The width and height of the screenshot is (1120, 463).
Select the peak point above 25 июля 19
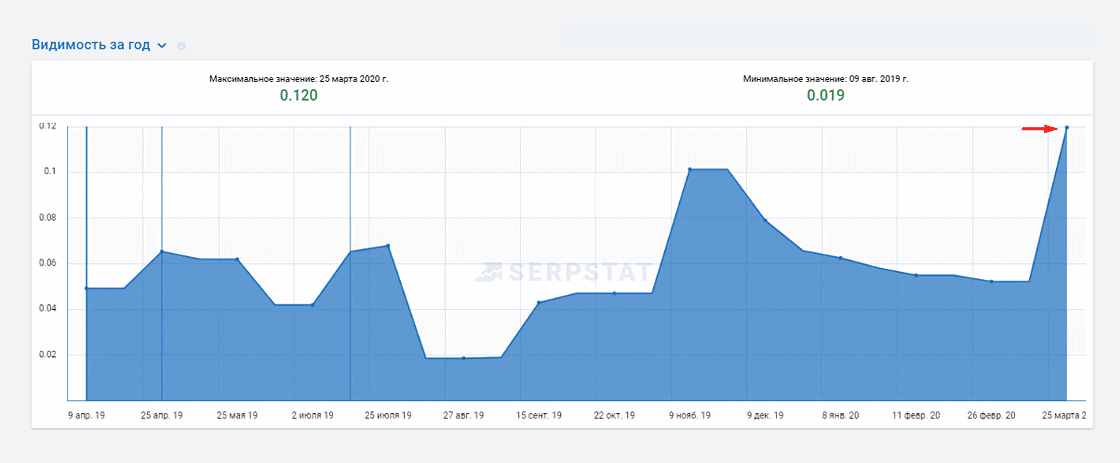point(388,246)
